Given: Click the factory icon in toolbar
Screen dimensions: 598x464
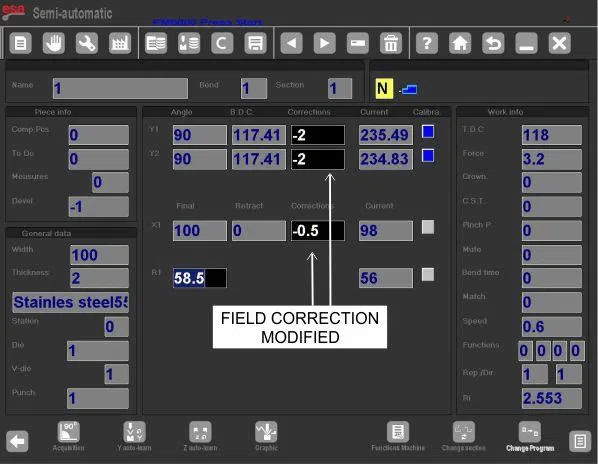Looking at the screenshot, I should [x=120, y=43].
